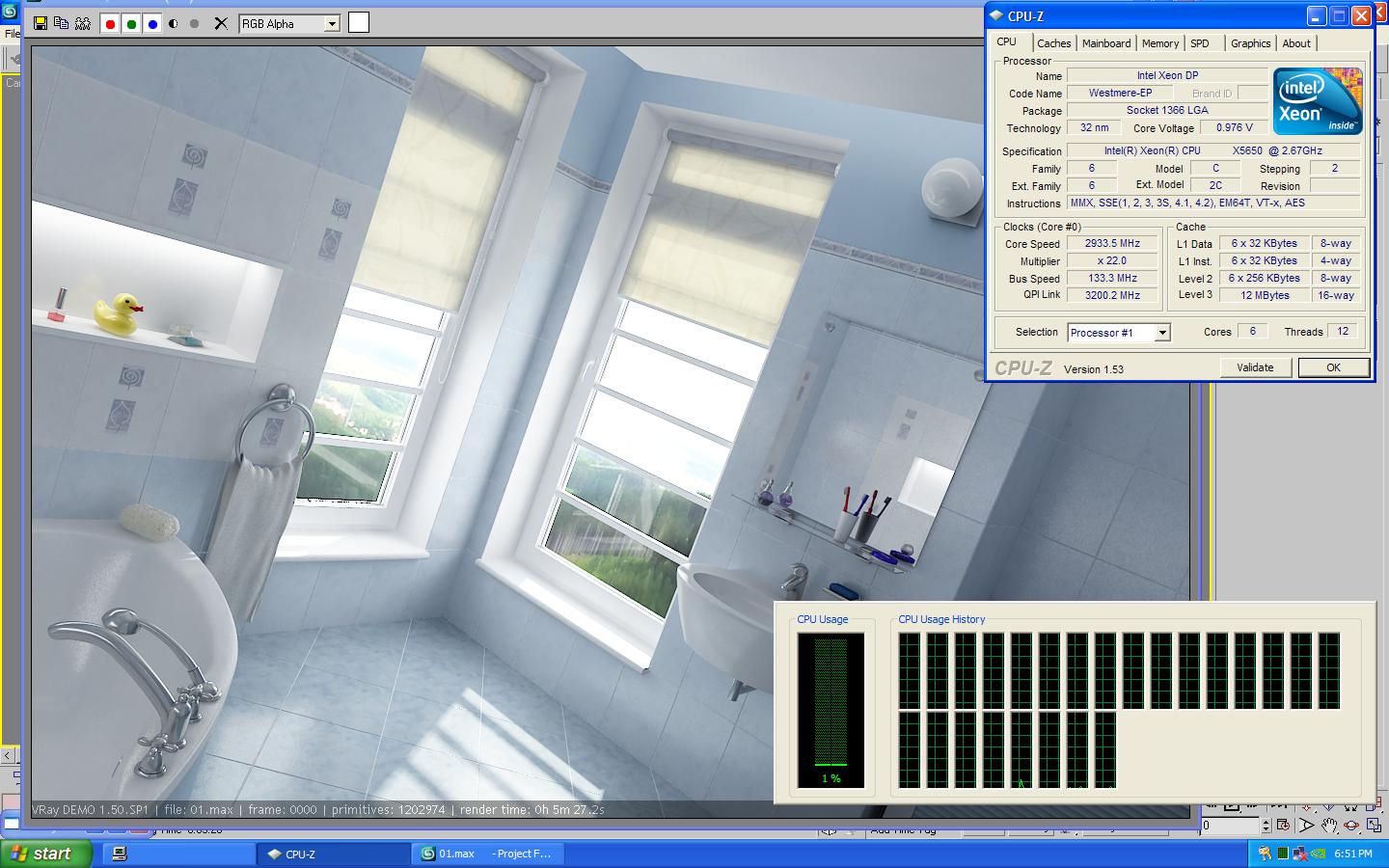Select the Graphics tab in CPU-Z
Screen dimensions: 1389x868
[1251, 43]
